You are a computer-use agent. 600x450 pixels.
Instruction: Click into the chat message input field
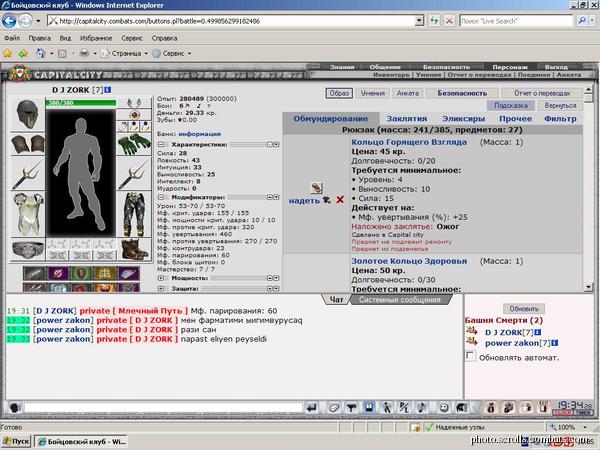point(163,407)
